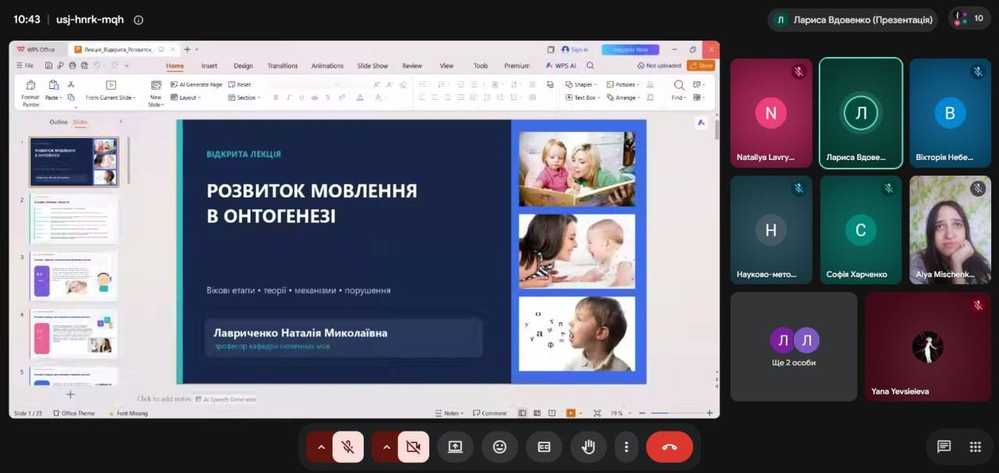Select the Софія Харченко participant tile
Viewport: 999px width, 473px height.
point(861,229)
